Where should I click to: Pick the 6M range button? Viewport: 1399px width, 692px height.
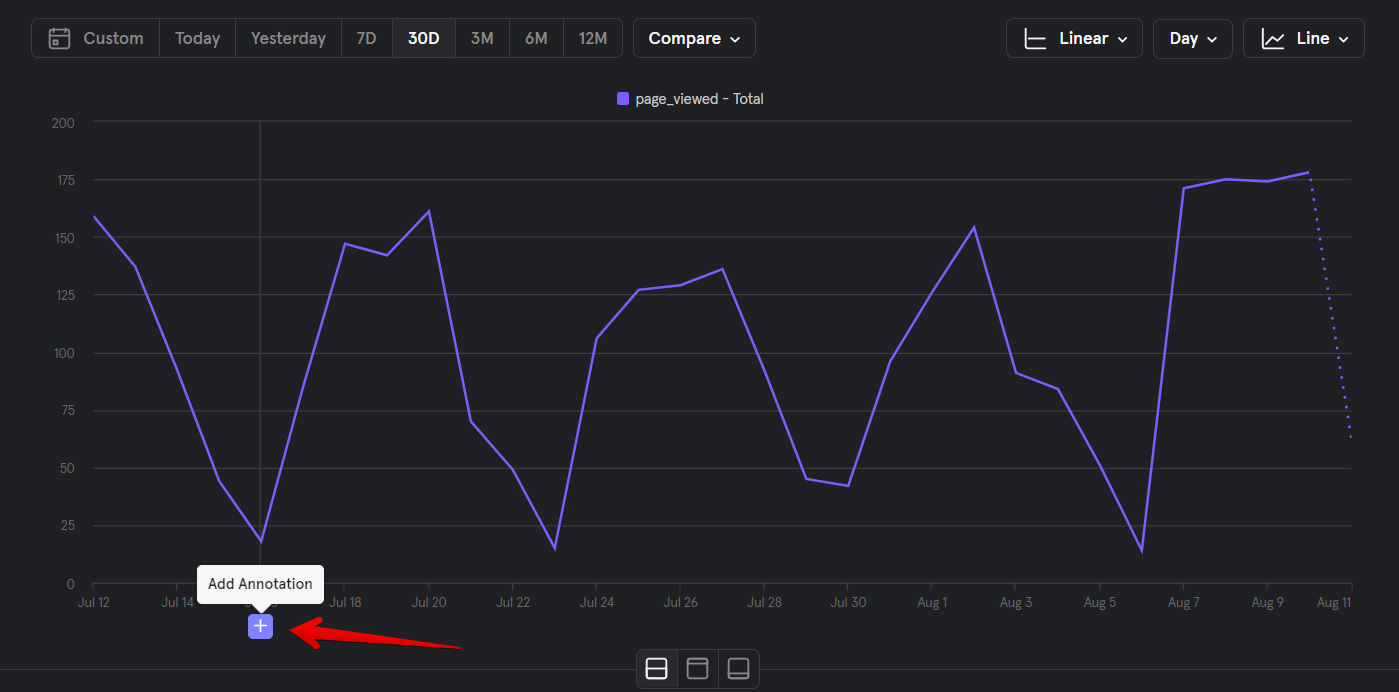coord(536,38)
